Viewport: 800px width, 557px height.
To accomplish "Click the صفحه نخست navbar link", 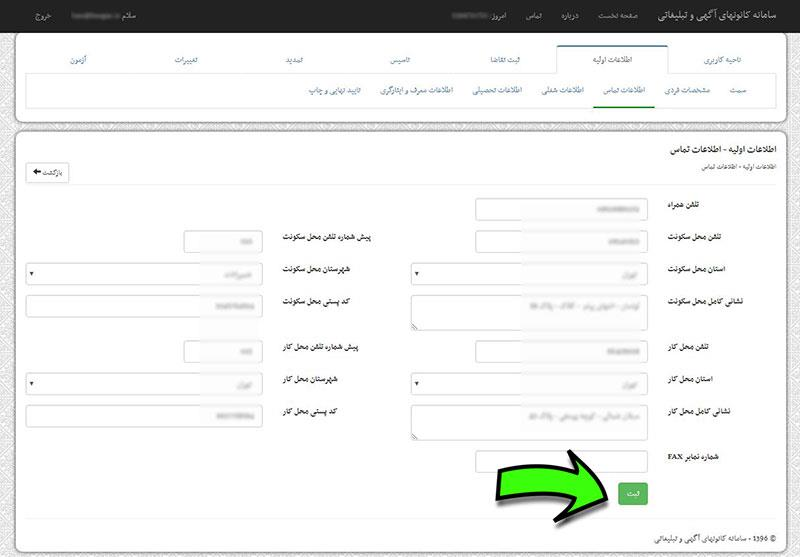I will tap(618, 16).
